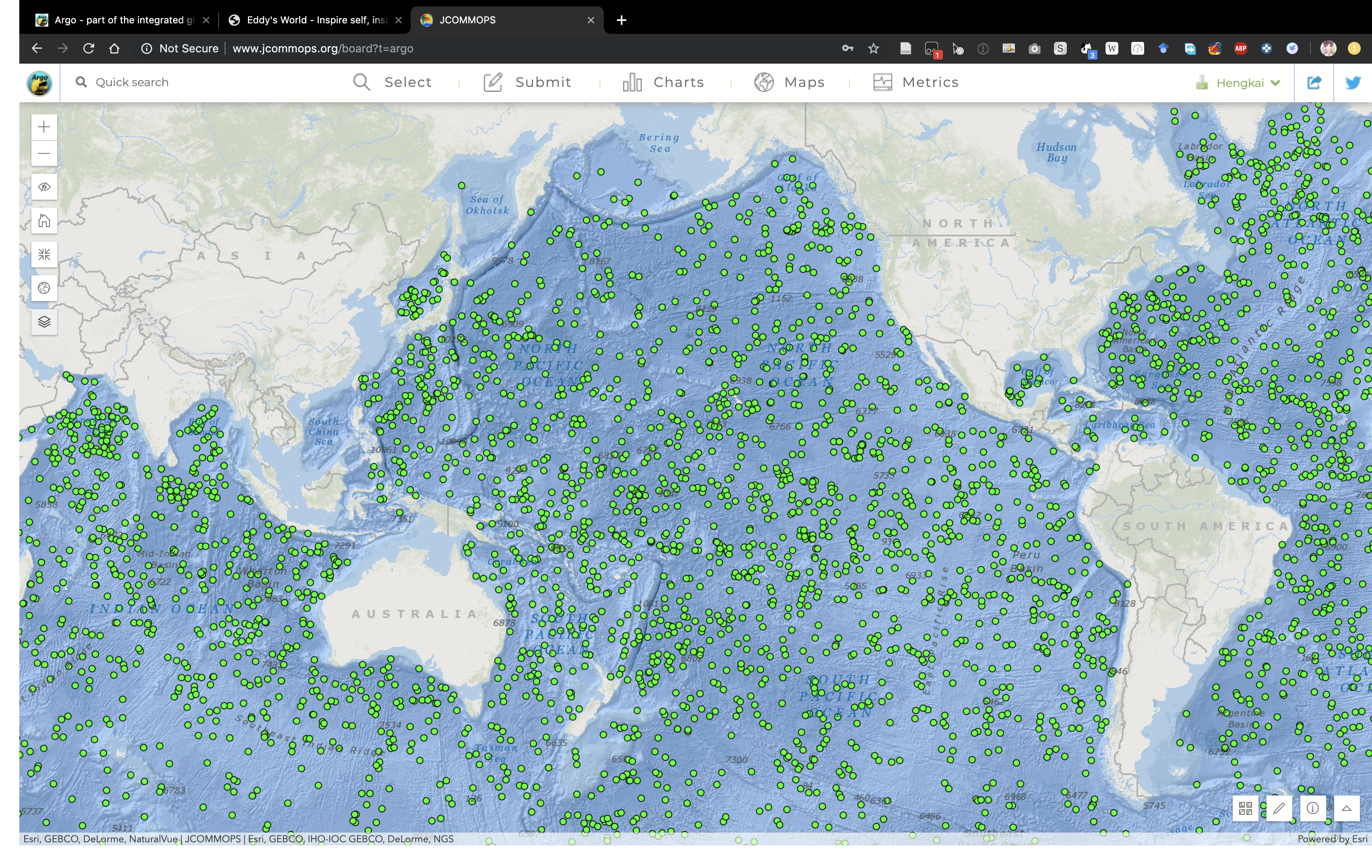This screenshot has height=868, width=1372.
Task: Click the Argo logo
Action: pyautogui.click(x=39, y=83)
